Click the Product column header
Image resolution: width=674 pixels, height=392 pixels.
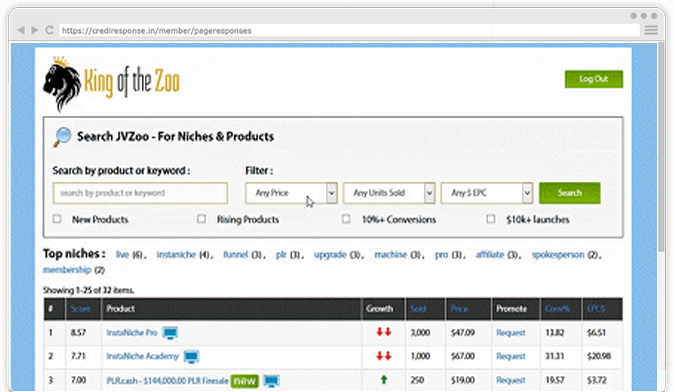[120, 309]
